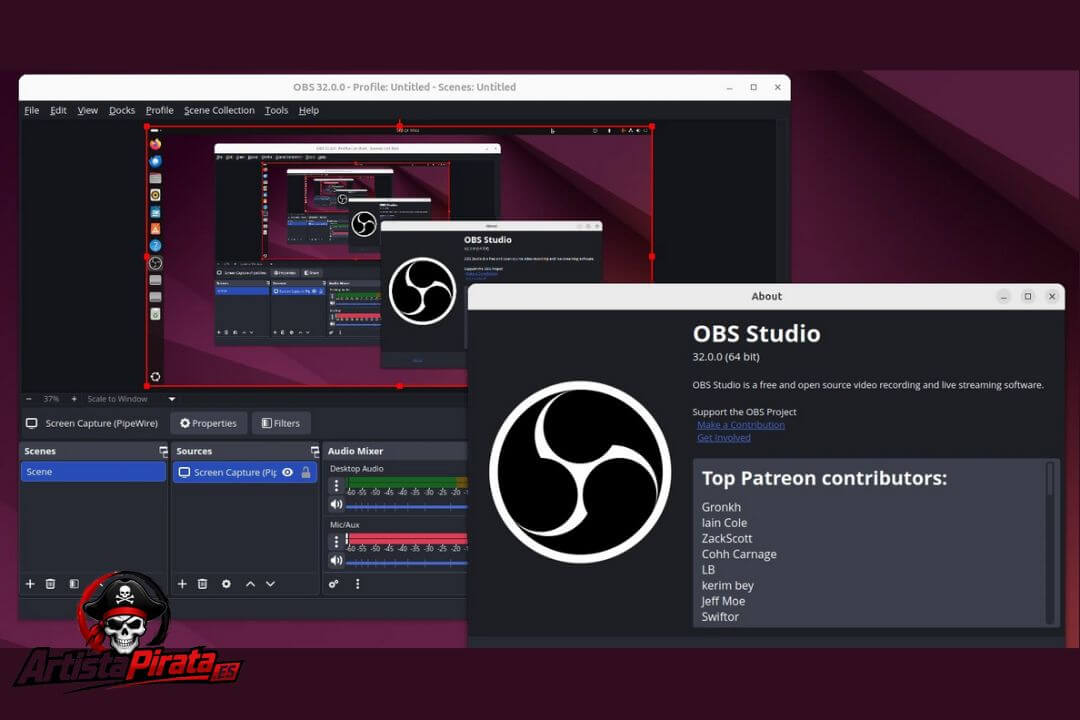Click the Screen Capture (PipeWire) monitor icon in toolbar
This screenshot has width=1080, height=720.
pos(32,423)
